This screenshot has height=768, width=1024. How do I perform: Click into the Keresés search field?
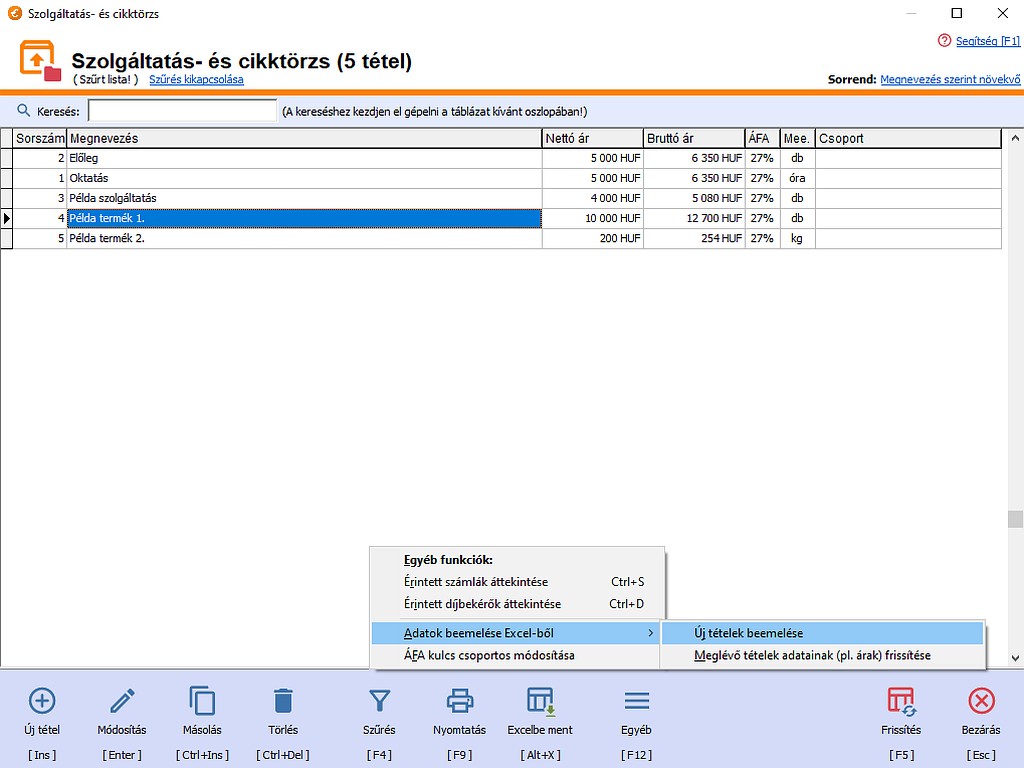coord(182,111)
